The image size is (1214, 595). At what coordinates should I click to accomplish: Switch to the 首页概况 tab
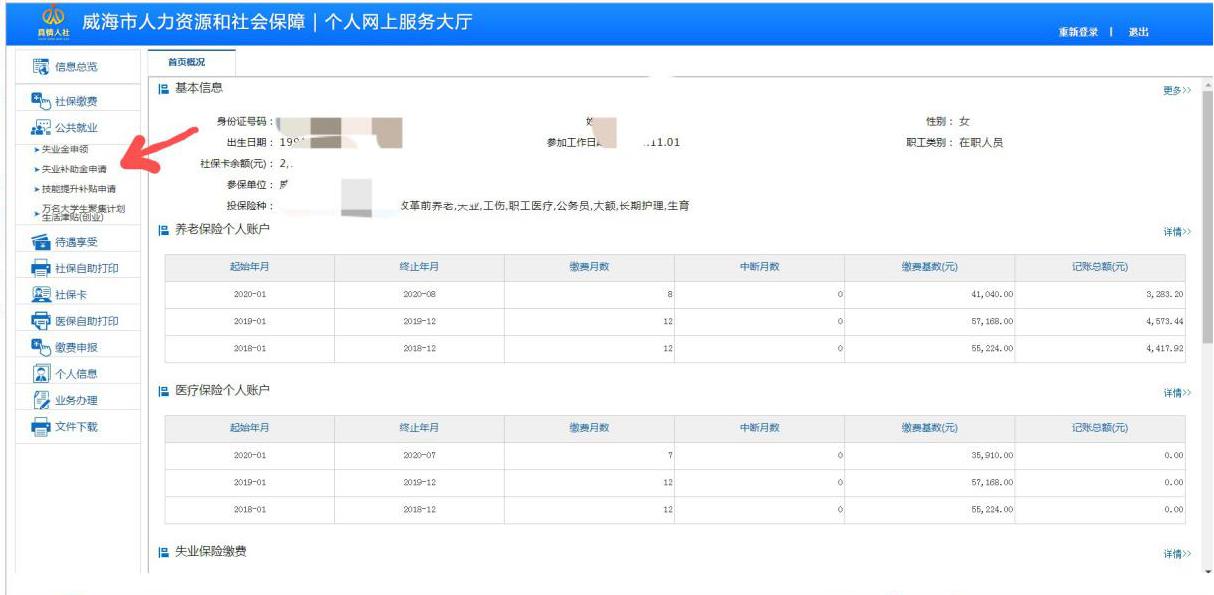pyautogui.click(x=187, y=62)
